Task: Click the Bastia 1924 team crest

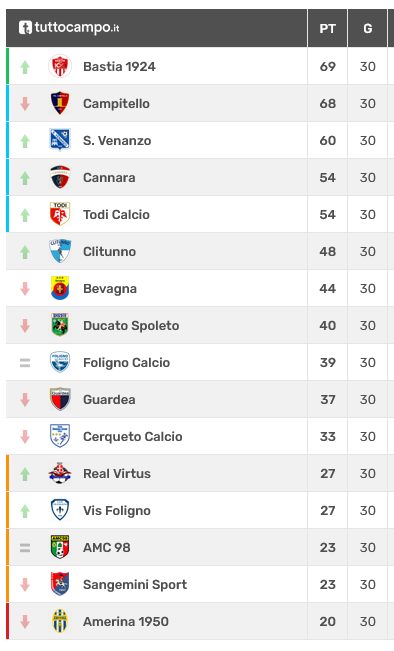Action: click(x=60, y=66)
